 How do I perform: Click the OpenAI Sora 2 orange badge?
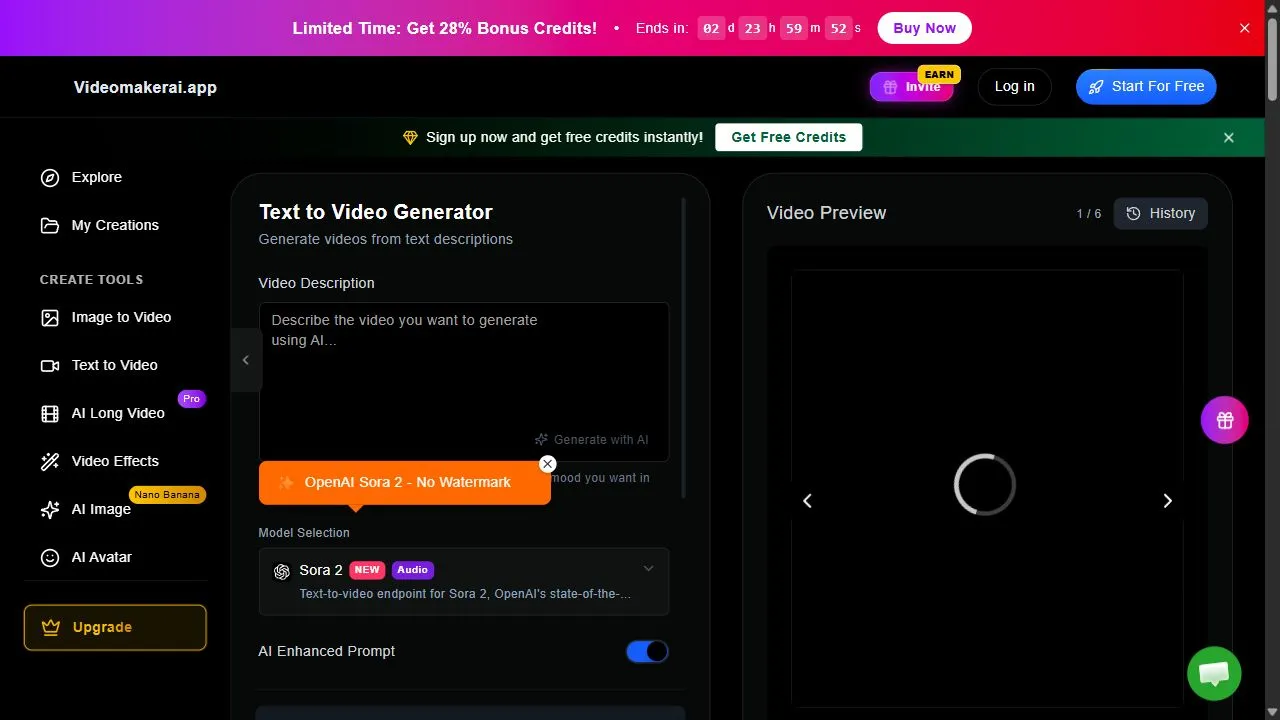coord(404,482)
